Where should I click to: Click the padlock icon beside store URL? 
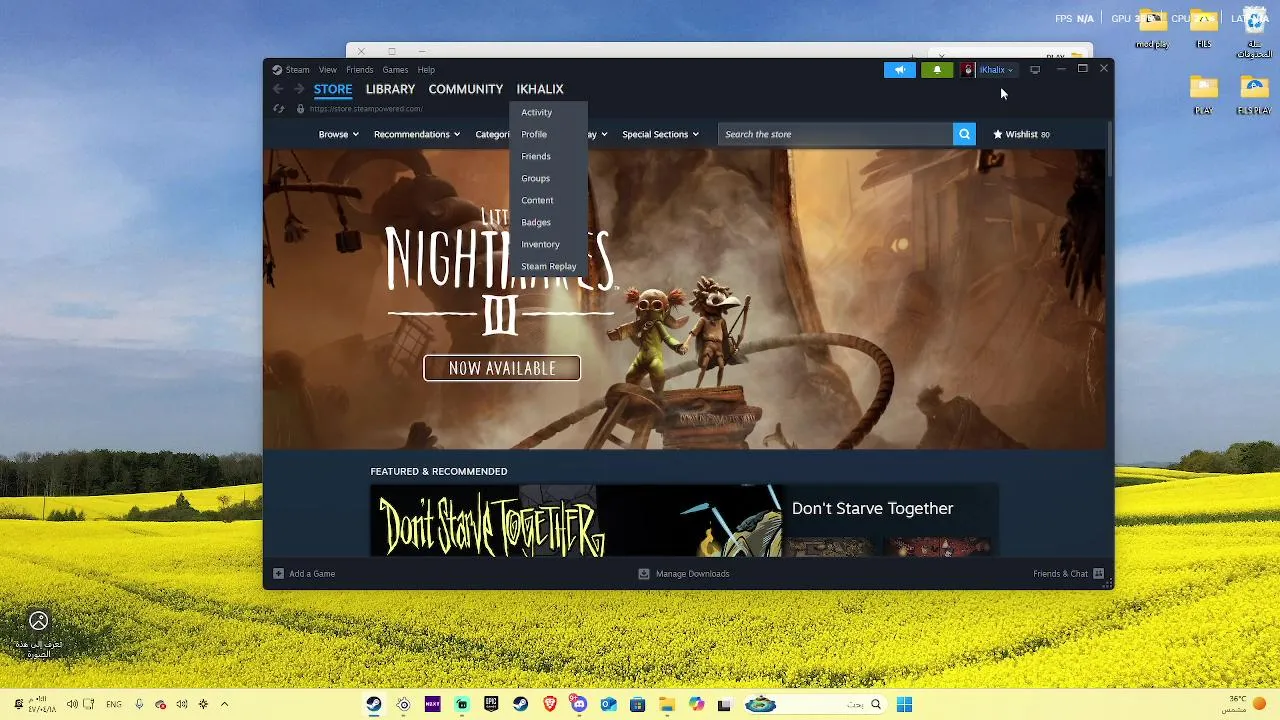click(300, 109)
